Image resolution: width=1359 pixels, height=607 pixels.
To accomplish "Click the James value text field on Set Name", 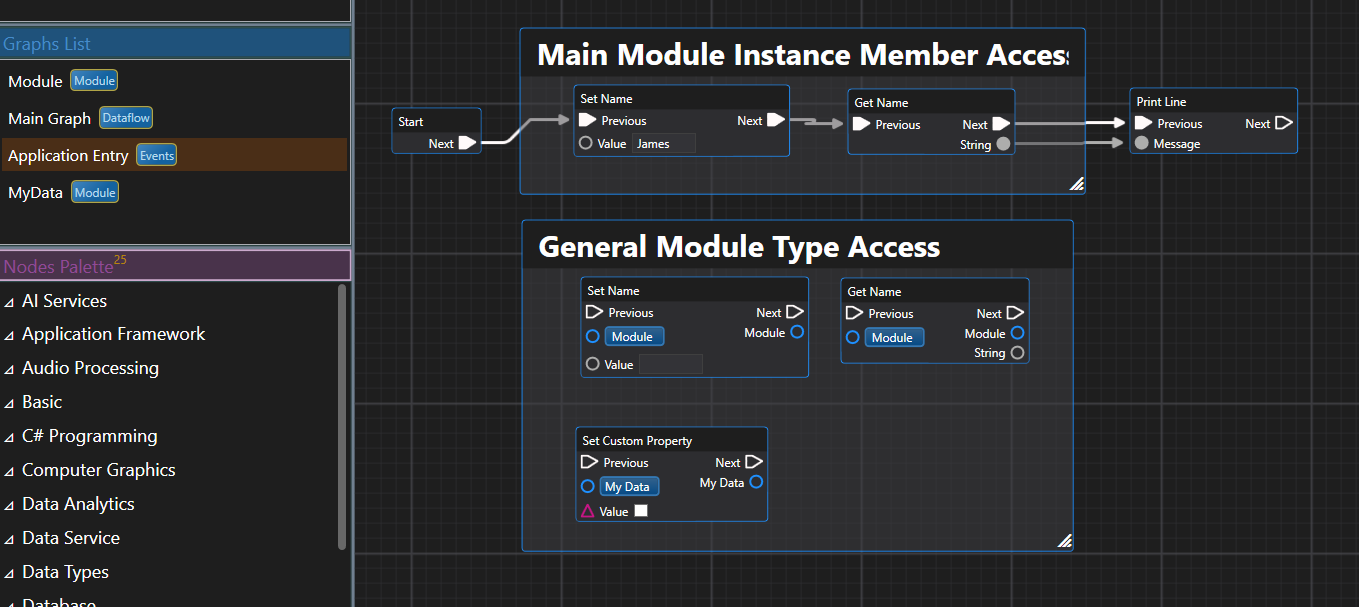I will pos(661,143).
